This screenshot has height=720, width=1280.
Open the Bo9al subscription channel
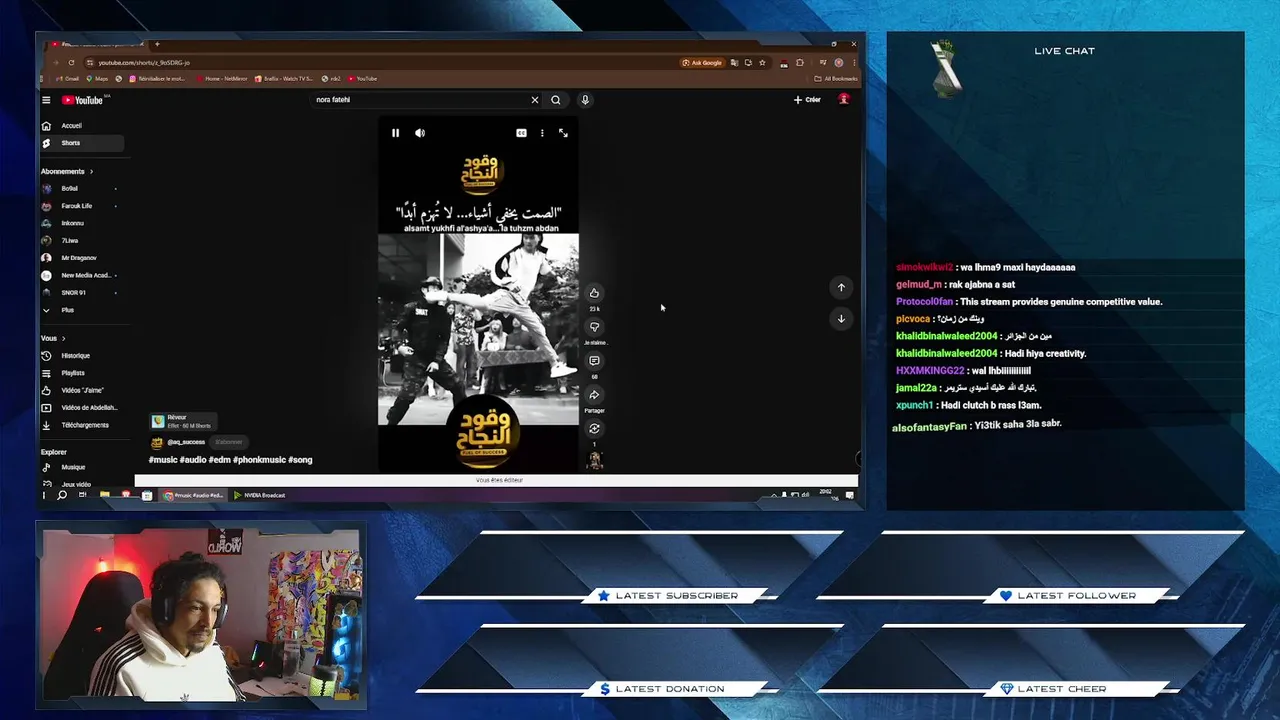(x=80, y=188)
